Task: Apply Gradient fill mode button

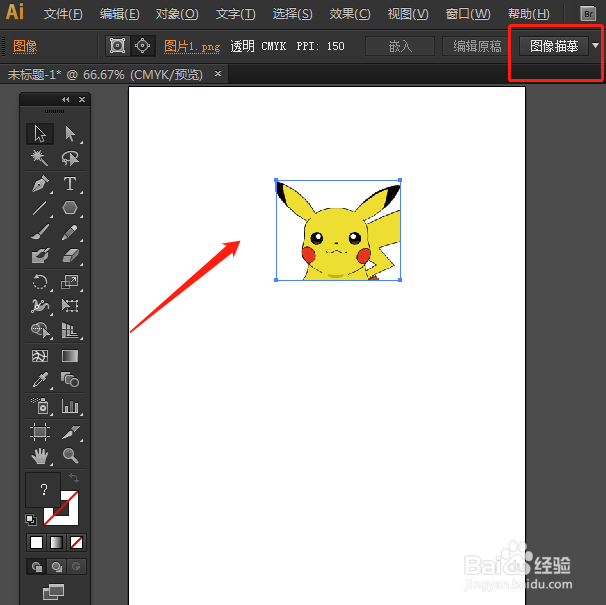Action: click(x=56, y=542)
